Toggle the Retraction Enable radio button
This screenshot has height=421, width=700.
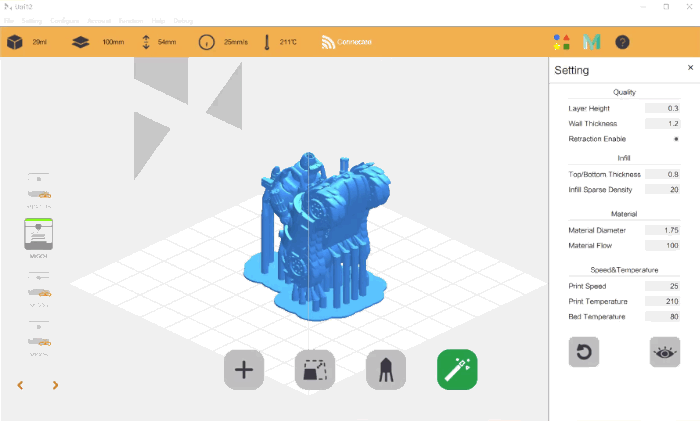tap(676, 139)
